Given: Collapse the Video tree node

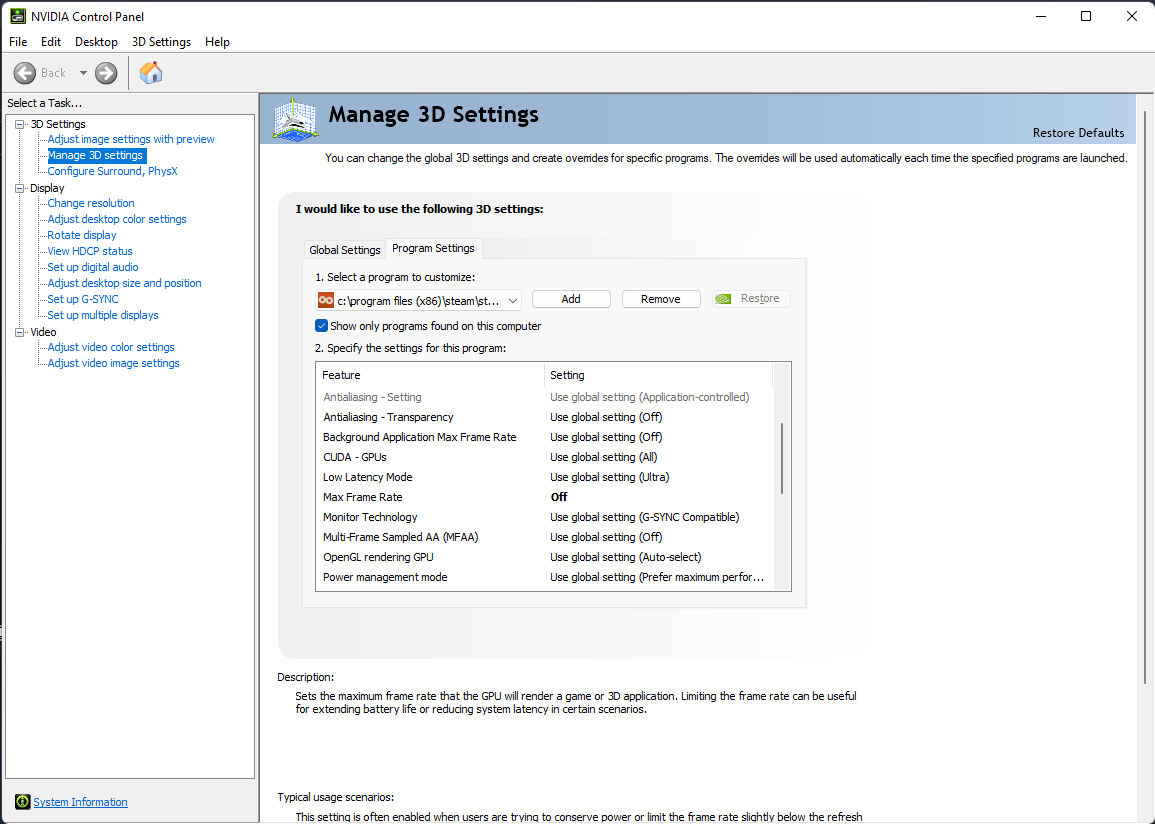Looking at the screenshot, I should pos(19,332).
